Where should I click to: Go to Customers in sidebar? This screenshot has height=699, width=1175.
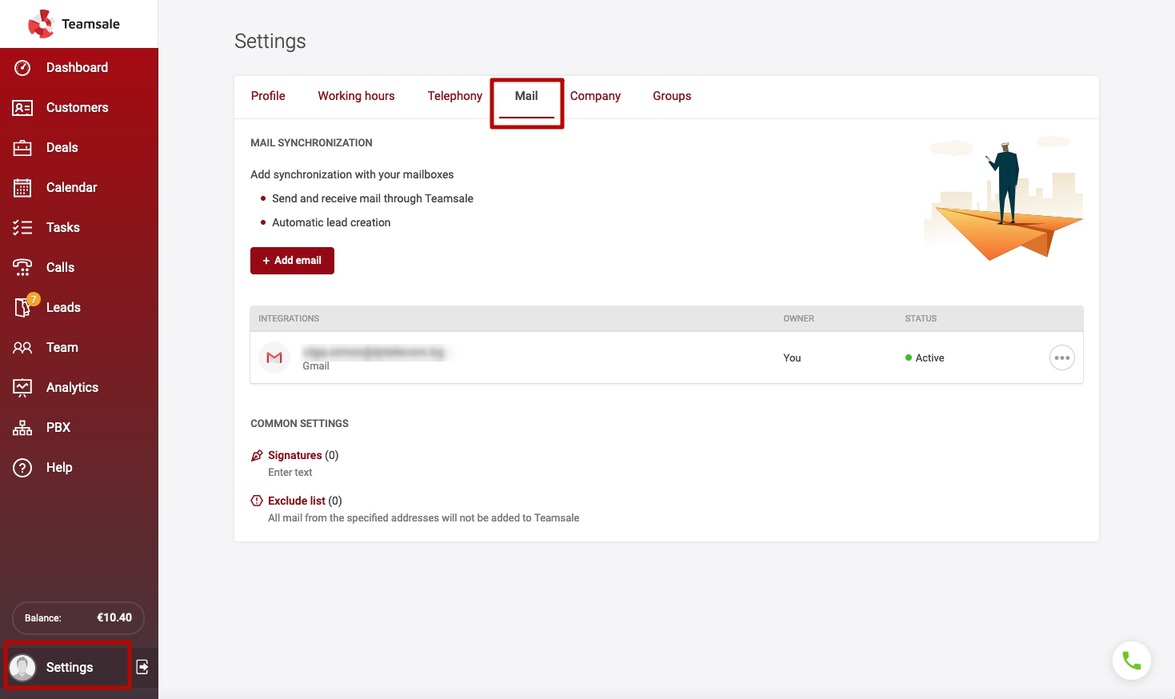[77, 108]
